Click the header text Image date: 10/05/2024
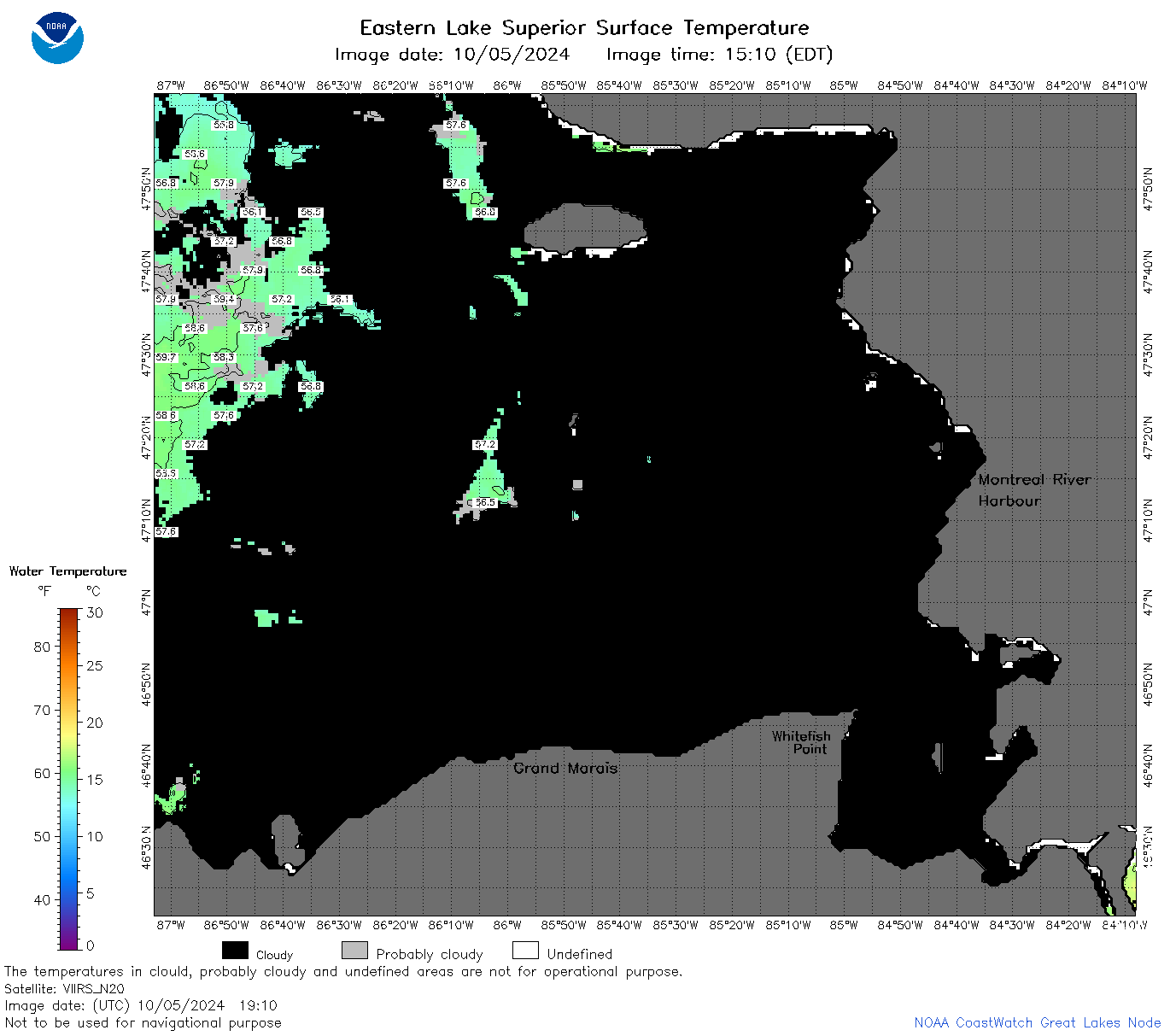Image resolution: width=1170 pixels, height=1036 pixels. click(452, 55)
